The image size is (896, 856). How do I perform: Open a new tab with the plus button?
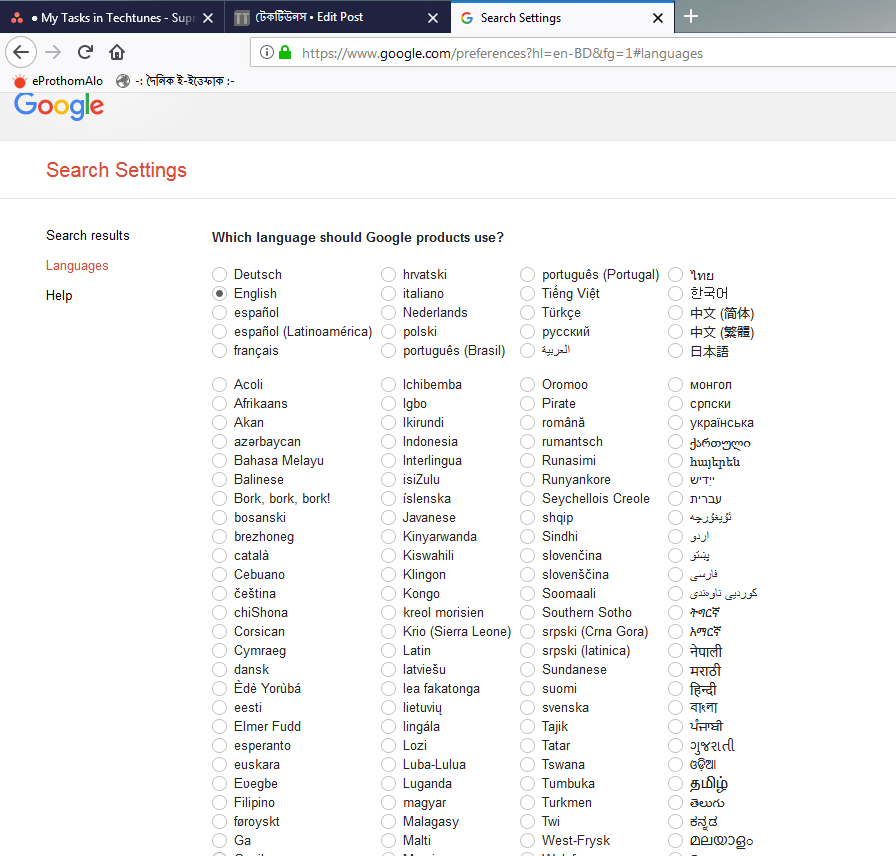coord(691,17)
